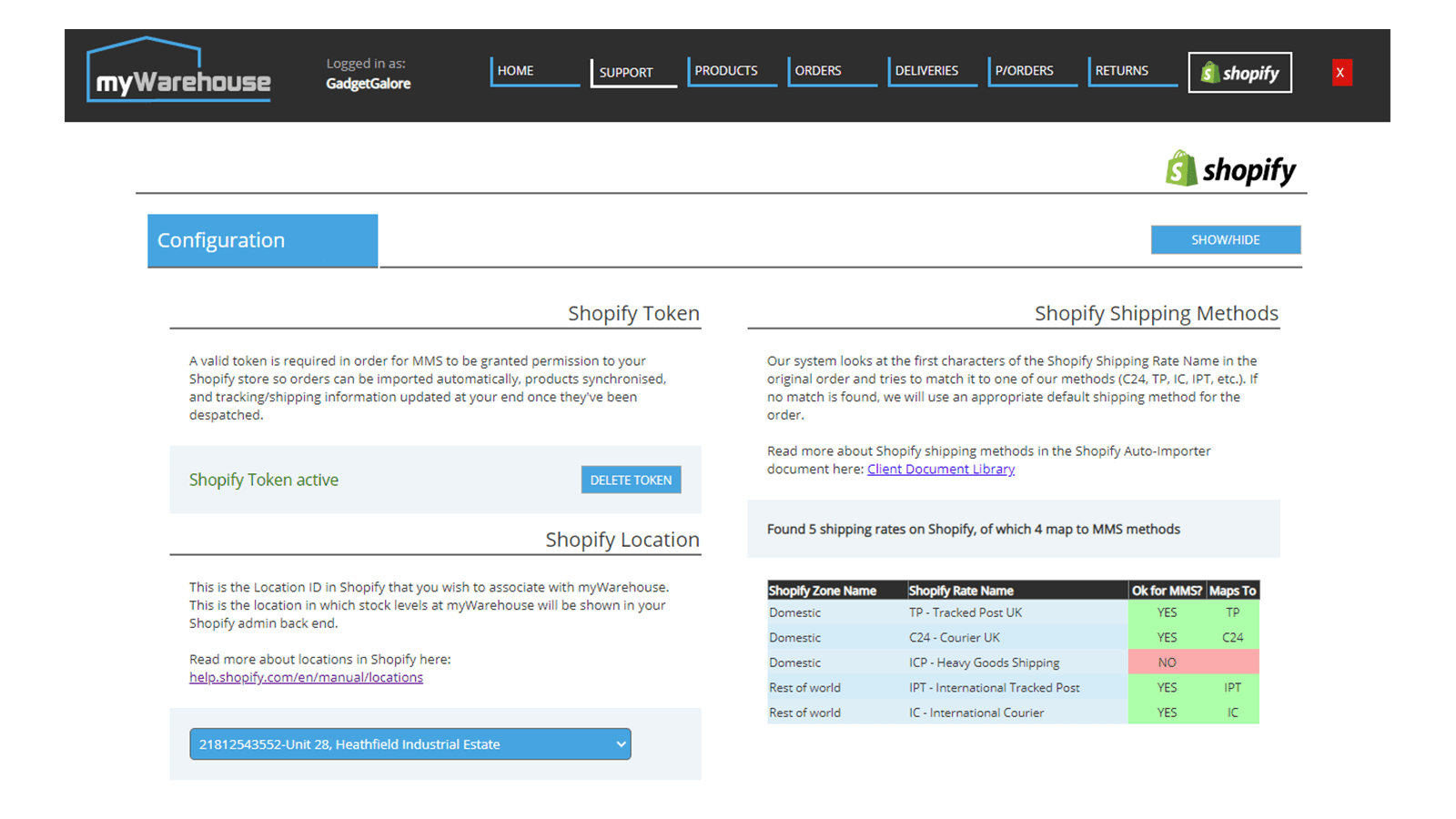Go to the ORDERS page
The width and height of the screenshot is (1456, 819).
[x=817, y=70]
